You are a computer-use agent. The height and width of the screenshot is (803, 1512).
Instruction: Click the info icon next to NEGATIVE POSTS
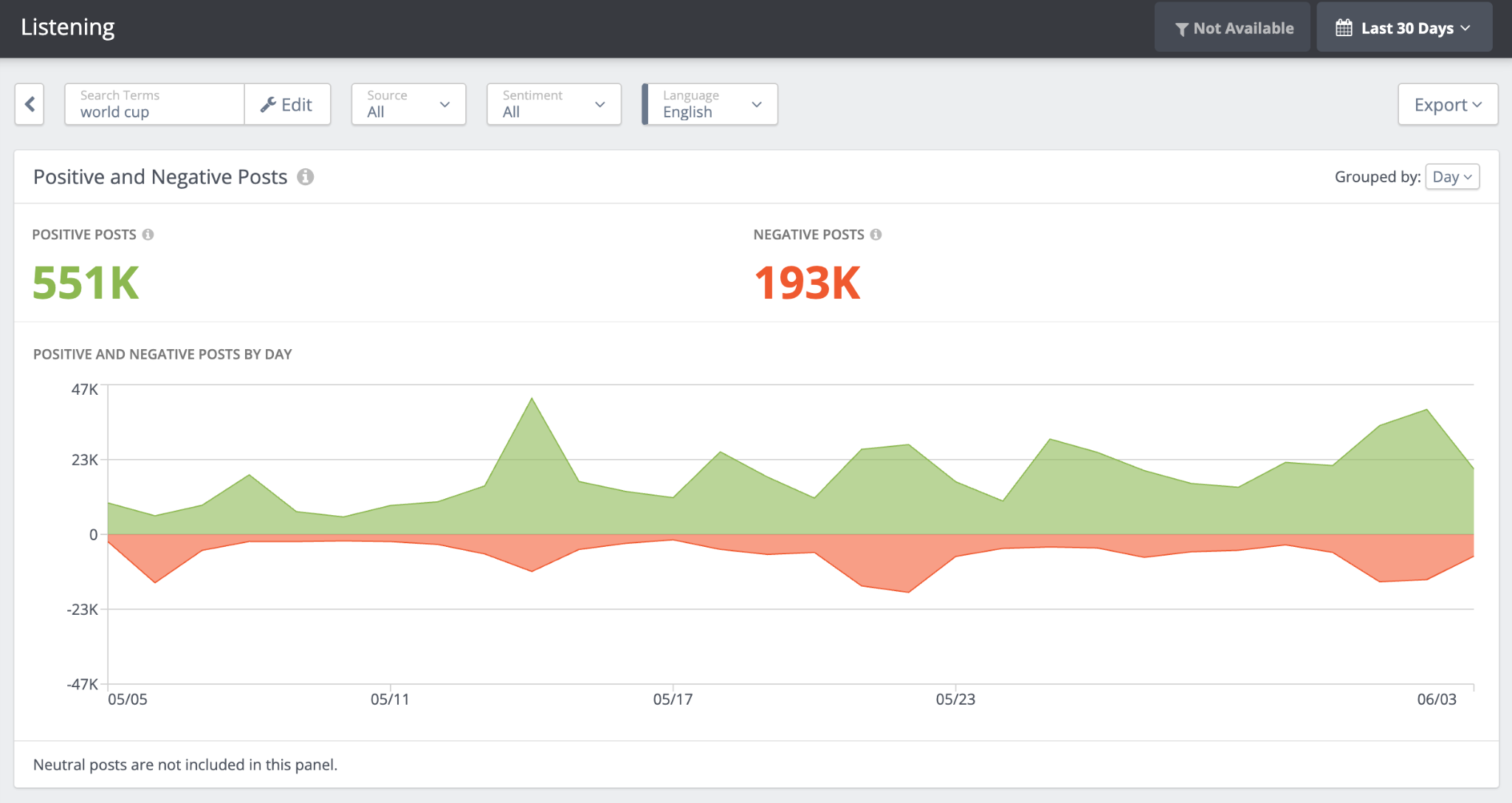point(876,235)
